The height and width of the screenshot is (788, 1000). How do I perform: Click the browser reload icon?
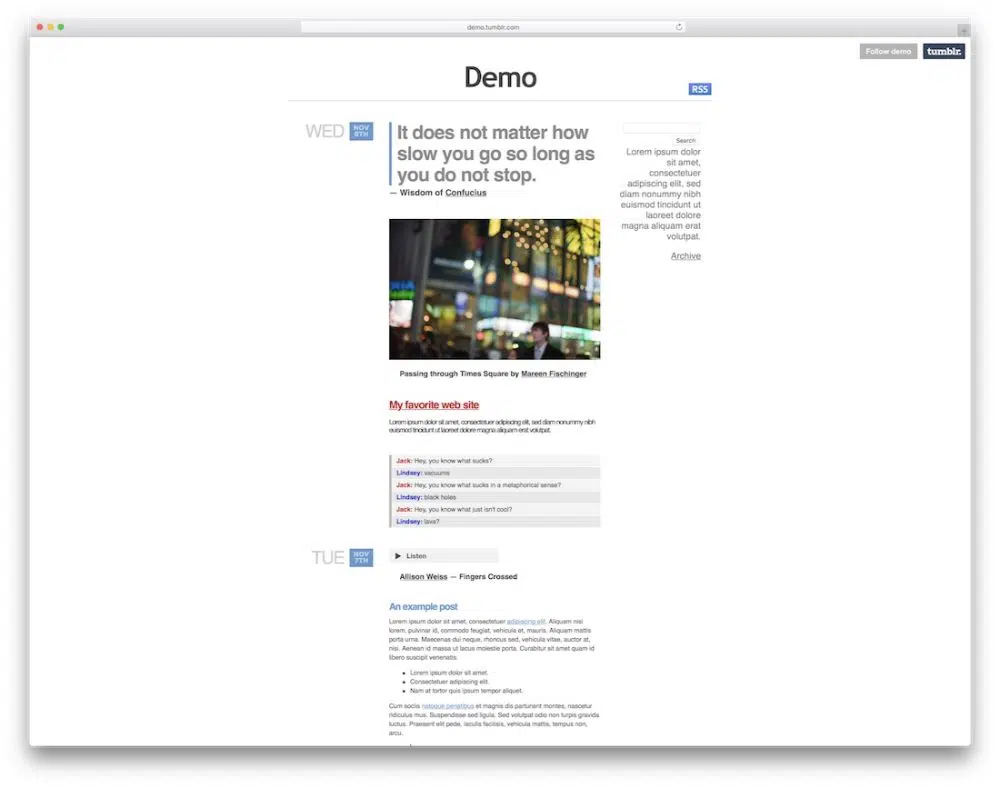tap(679, 27)
